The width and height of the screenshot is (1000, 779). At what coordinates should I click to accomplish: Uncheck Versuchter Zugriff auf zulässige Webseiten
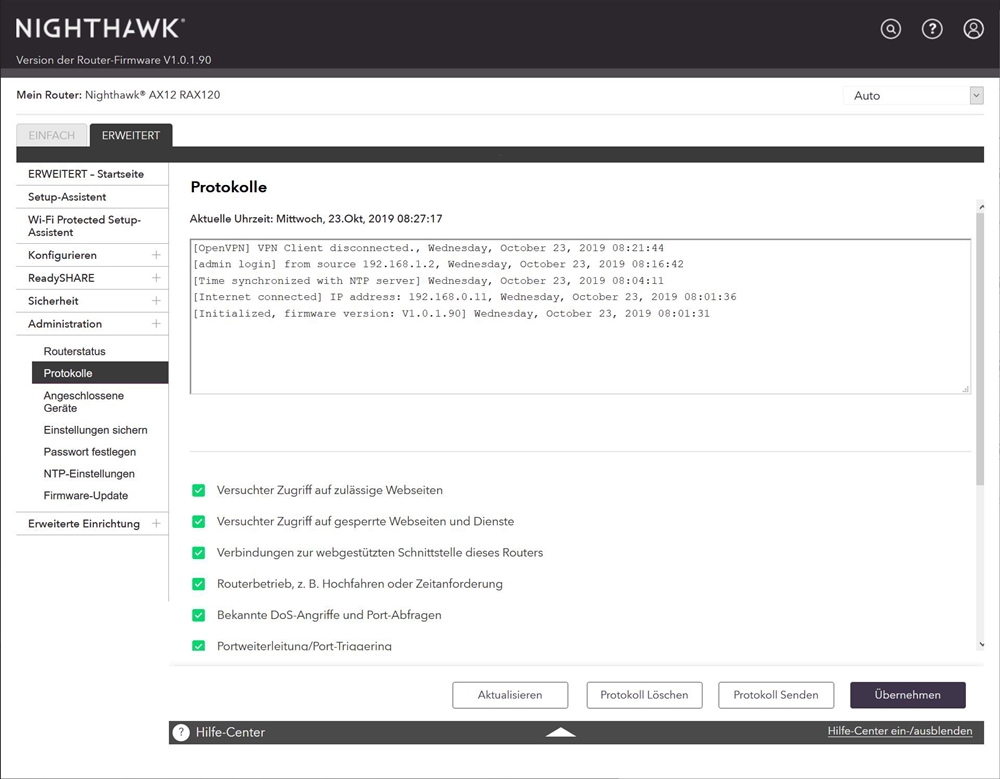click(198, 490)
